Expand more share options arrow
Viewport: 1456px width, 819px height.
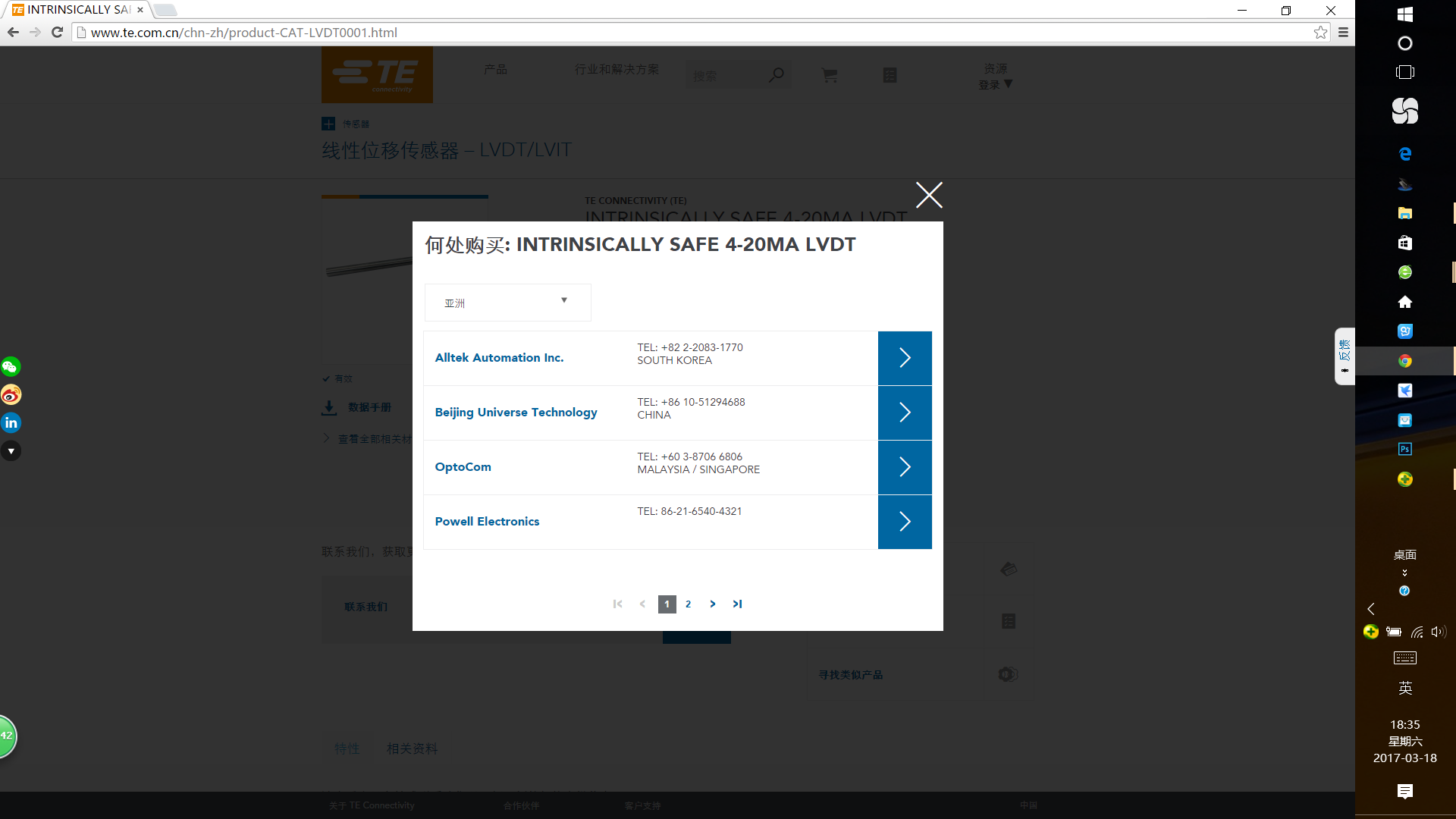click(11, 451)
